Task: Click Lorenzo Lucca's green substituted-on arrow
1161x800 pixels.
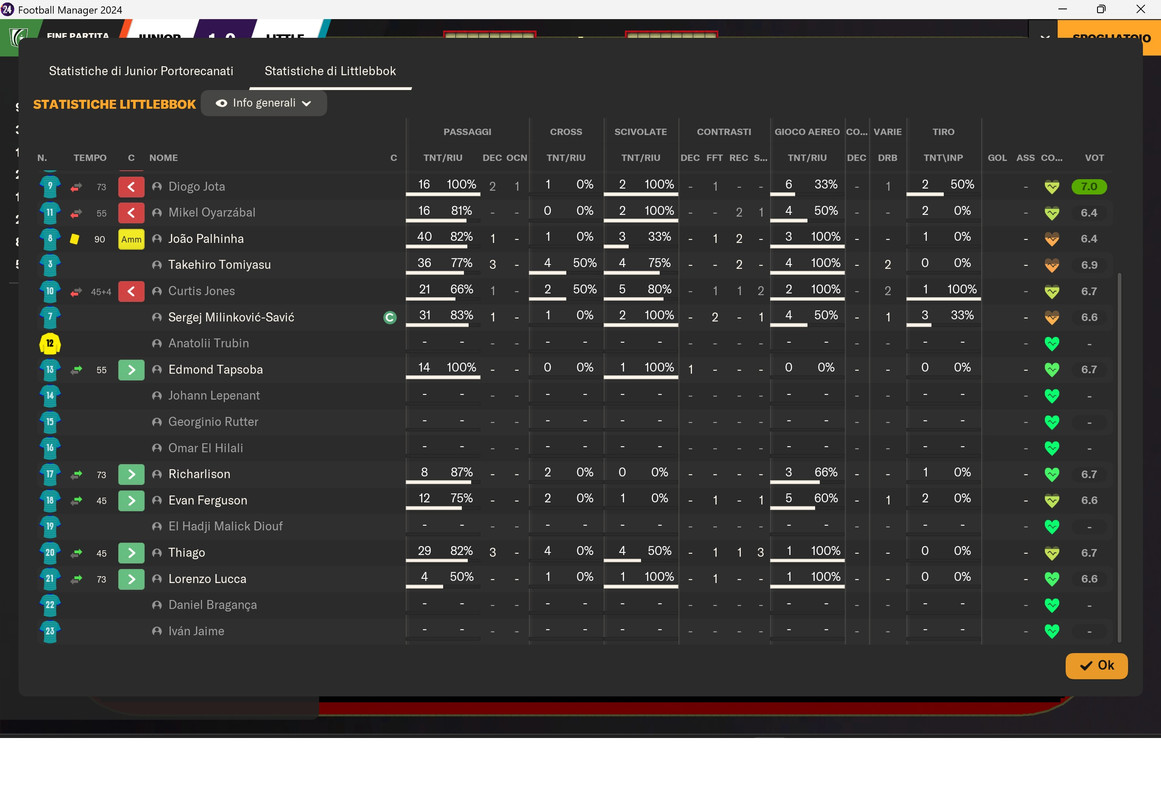Action: point(131,579)
